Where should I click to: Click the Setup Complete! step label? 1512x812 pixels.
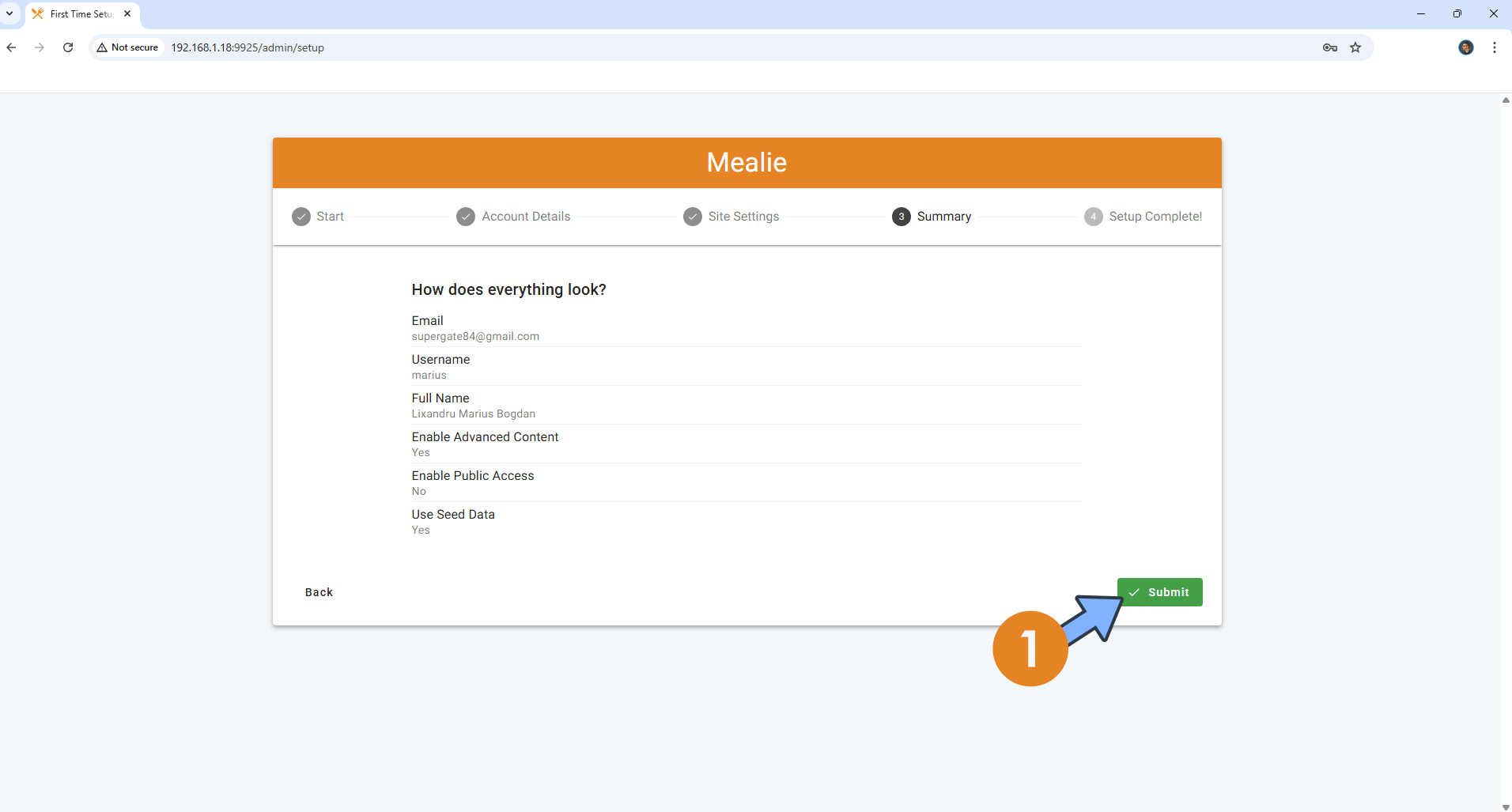coord(1155,217)
